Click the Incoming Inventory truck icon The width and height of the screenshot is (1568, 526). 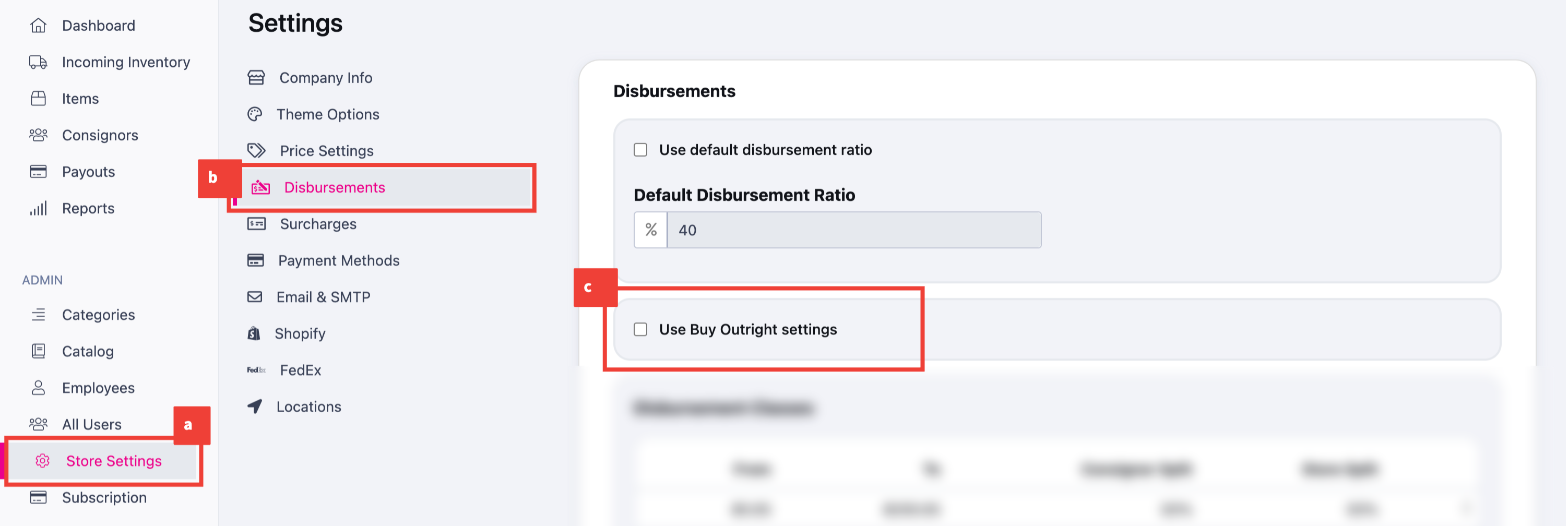click(38, 62)
